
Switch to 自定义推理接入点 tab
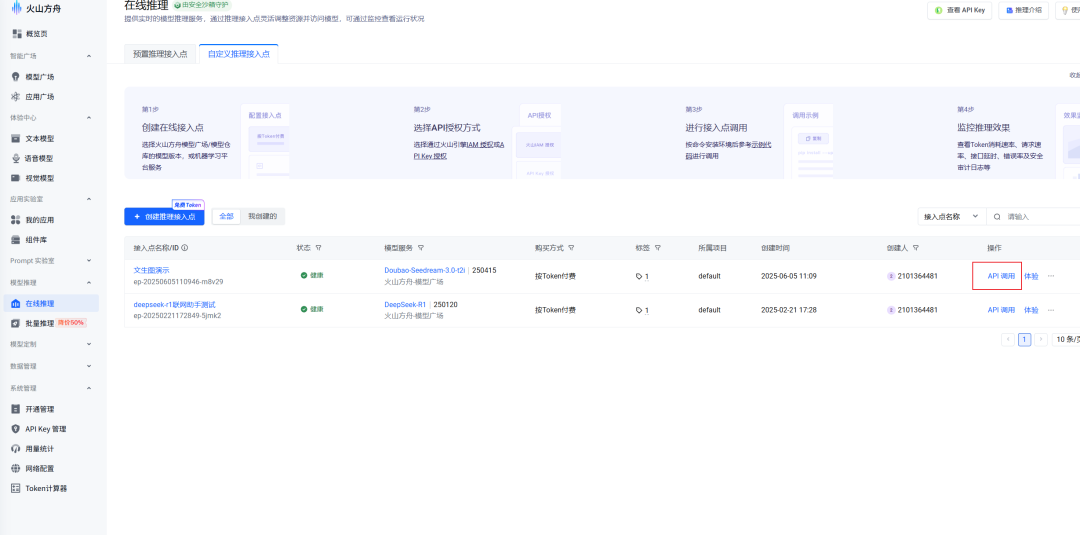(x=238, y=54)
